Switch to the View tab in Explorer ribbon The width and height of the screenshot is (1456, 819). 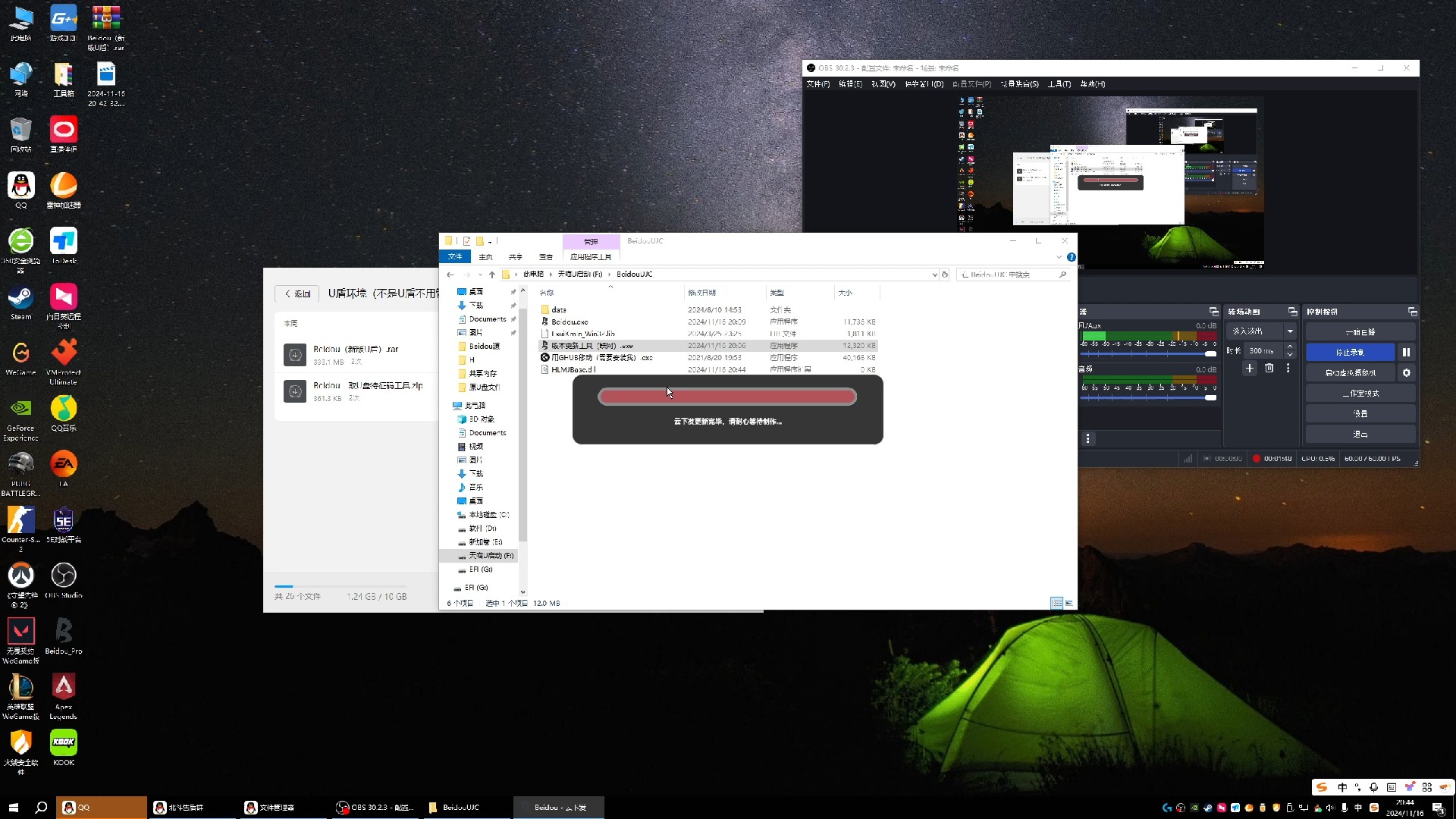(x=545, y=257)
